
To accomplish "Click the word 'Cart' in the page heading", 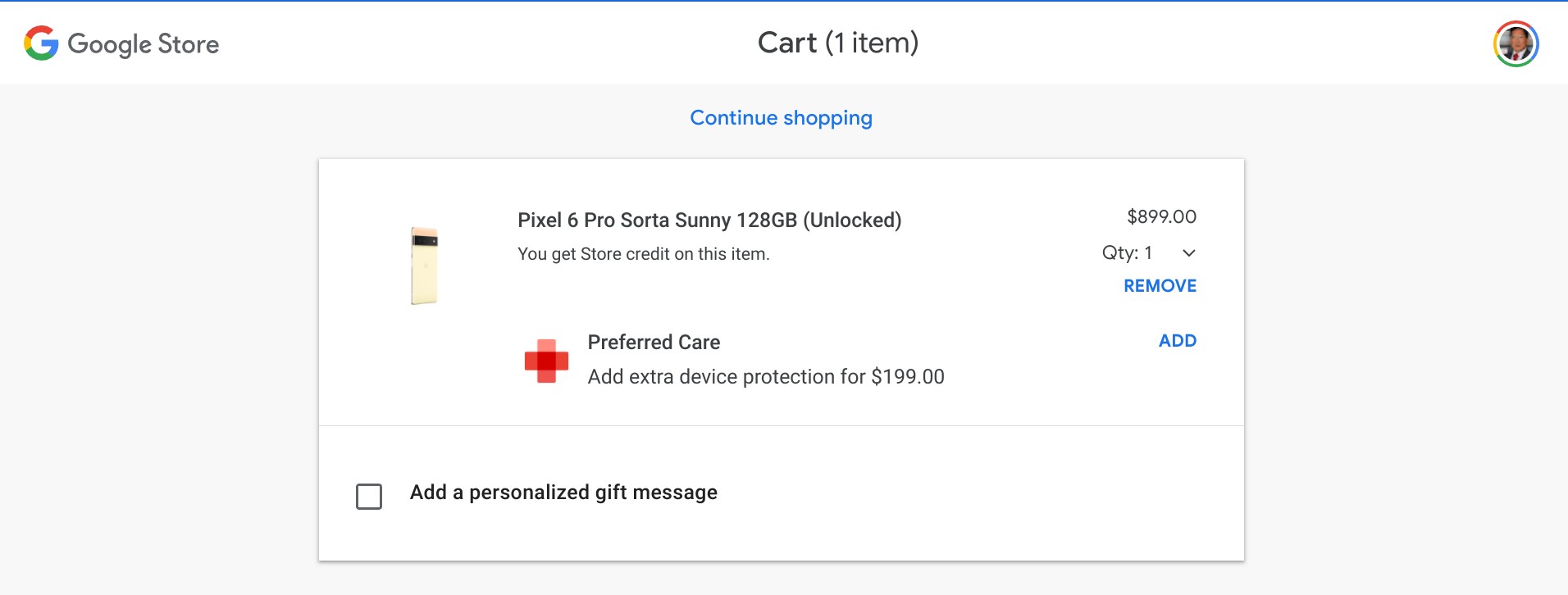I will [x=787, y=43].
